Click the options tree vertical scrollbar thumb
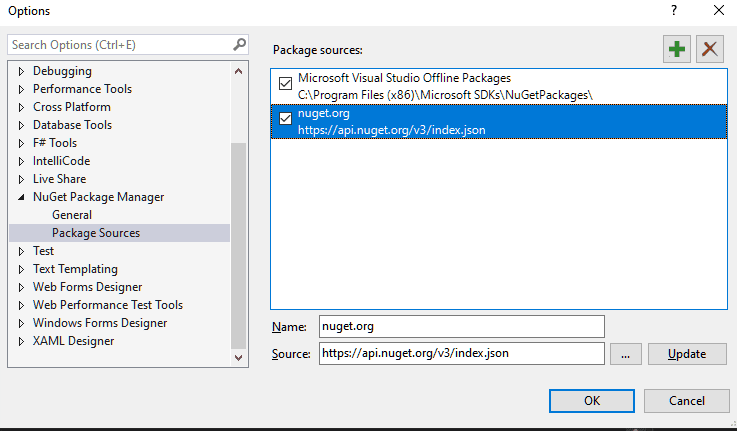 238,245
